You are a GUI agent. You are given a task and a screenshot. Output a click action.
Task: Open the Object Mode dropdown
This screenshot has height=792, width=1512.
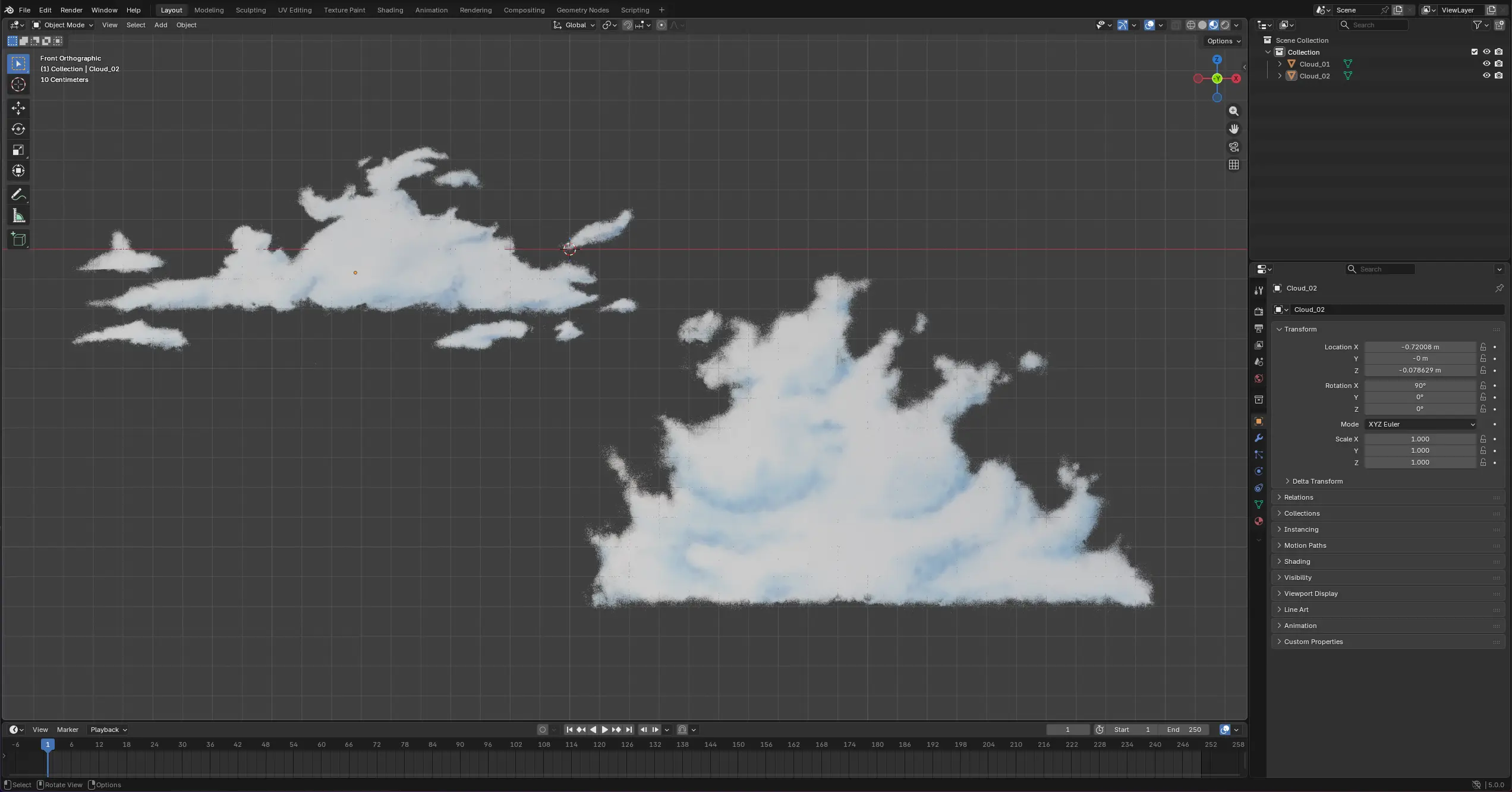pyautogui.click(x=63, y=25)
